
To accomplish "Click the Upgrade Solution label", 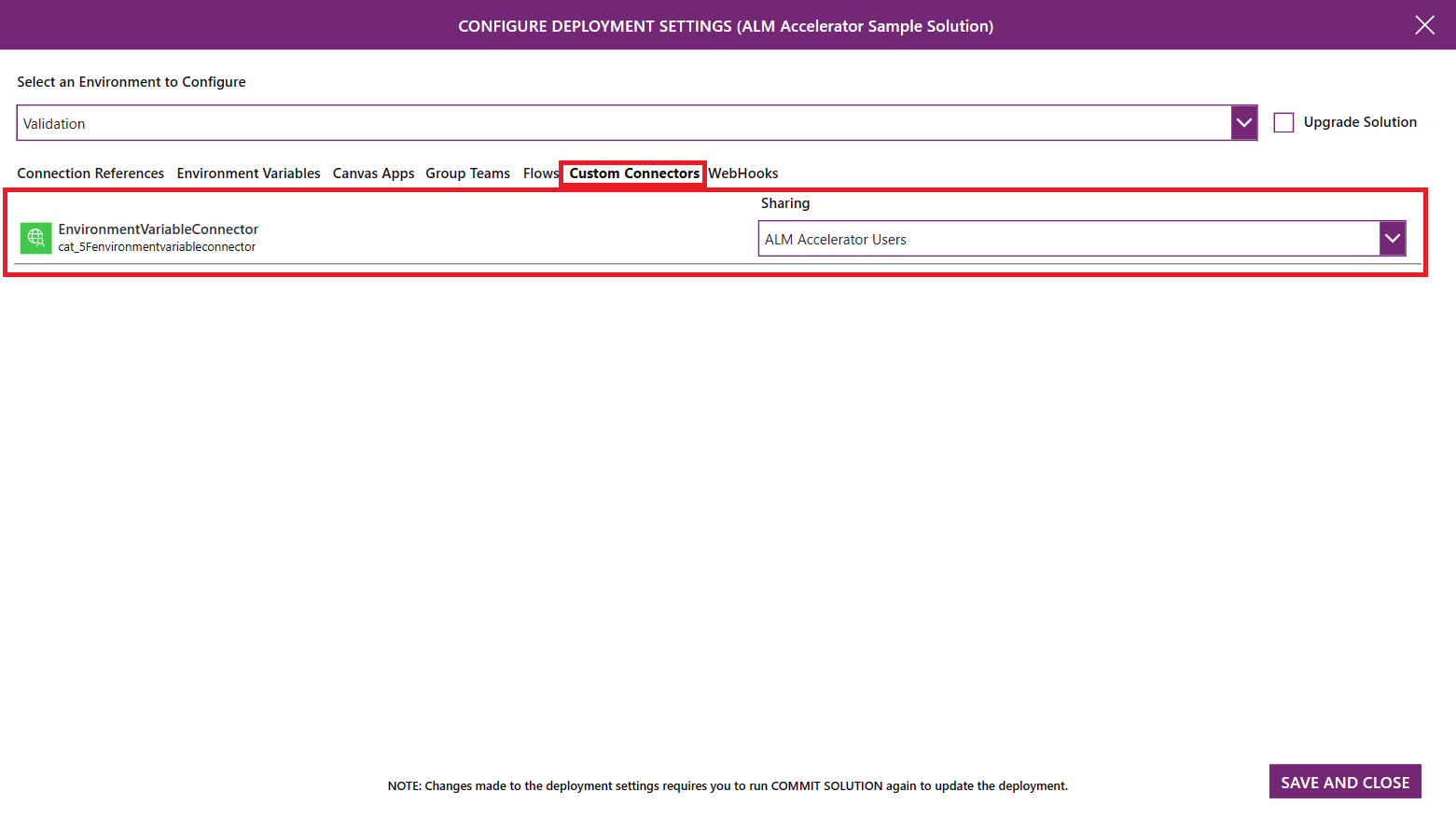I will [x=1360, y=122].
